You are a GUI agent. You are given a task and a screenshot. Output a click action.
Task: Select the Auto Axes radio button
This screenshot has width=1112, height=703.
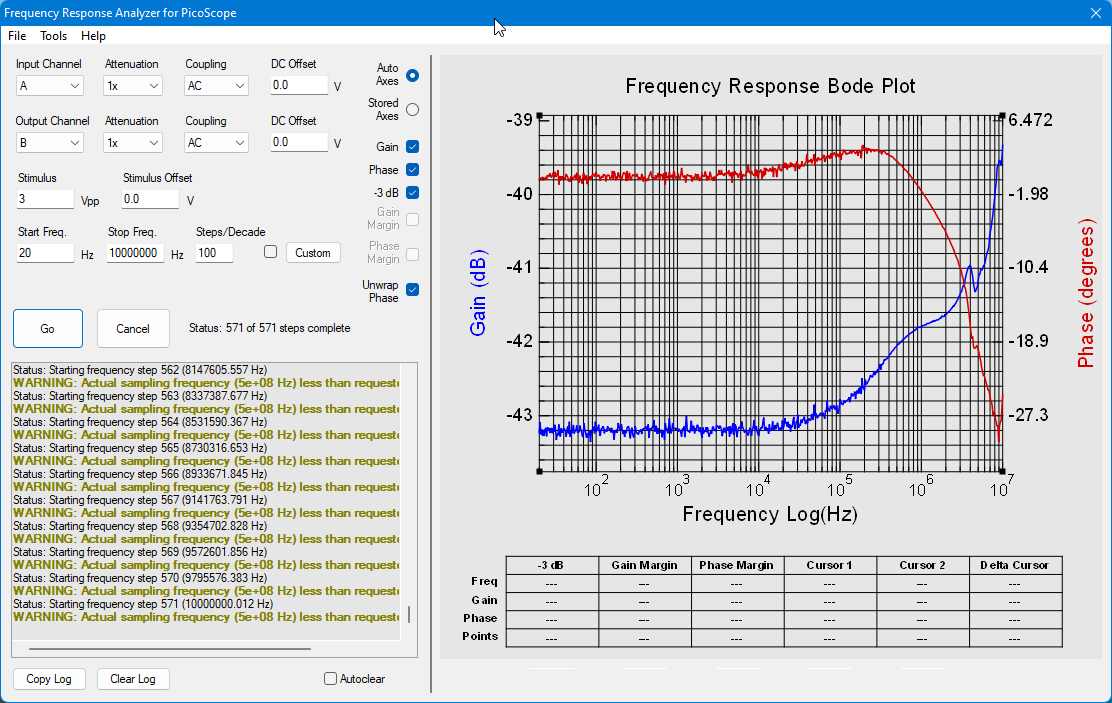412,75
